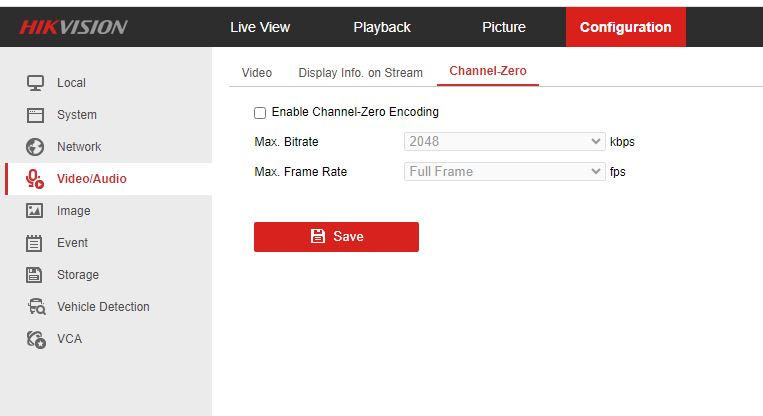
Task: Open the Picture menu item
Action: pos(504,27)
